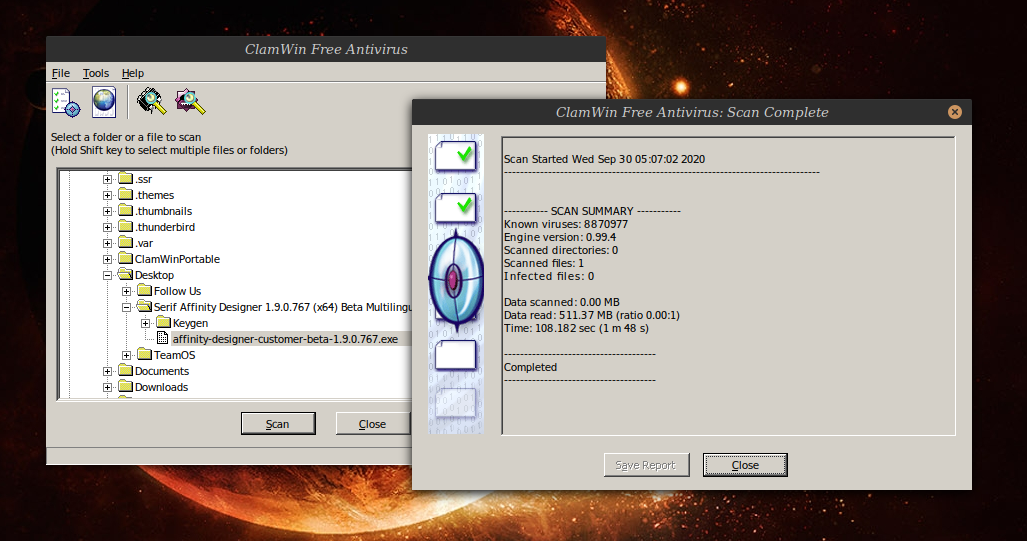Expand the .var folder node
The image size is (1027, 541).
(x=107, y=243)
